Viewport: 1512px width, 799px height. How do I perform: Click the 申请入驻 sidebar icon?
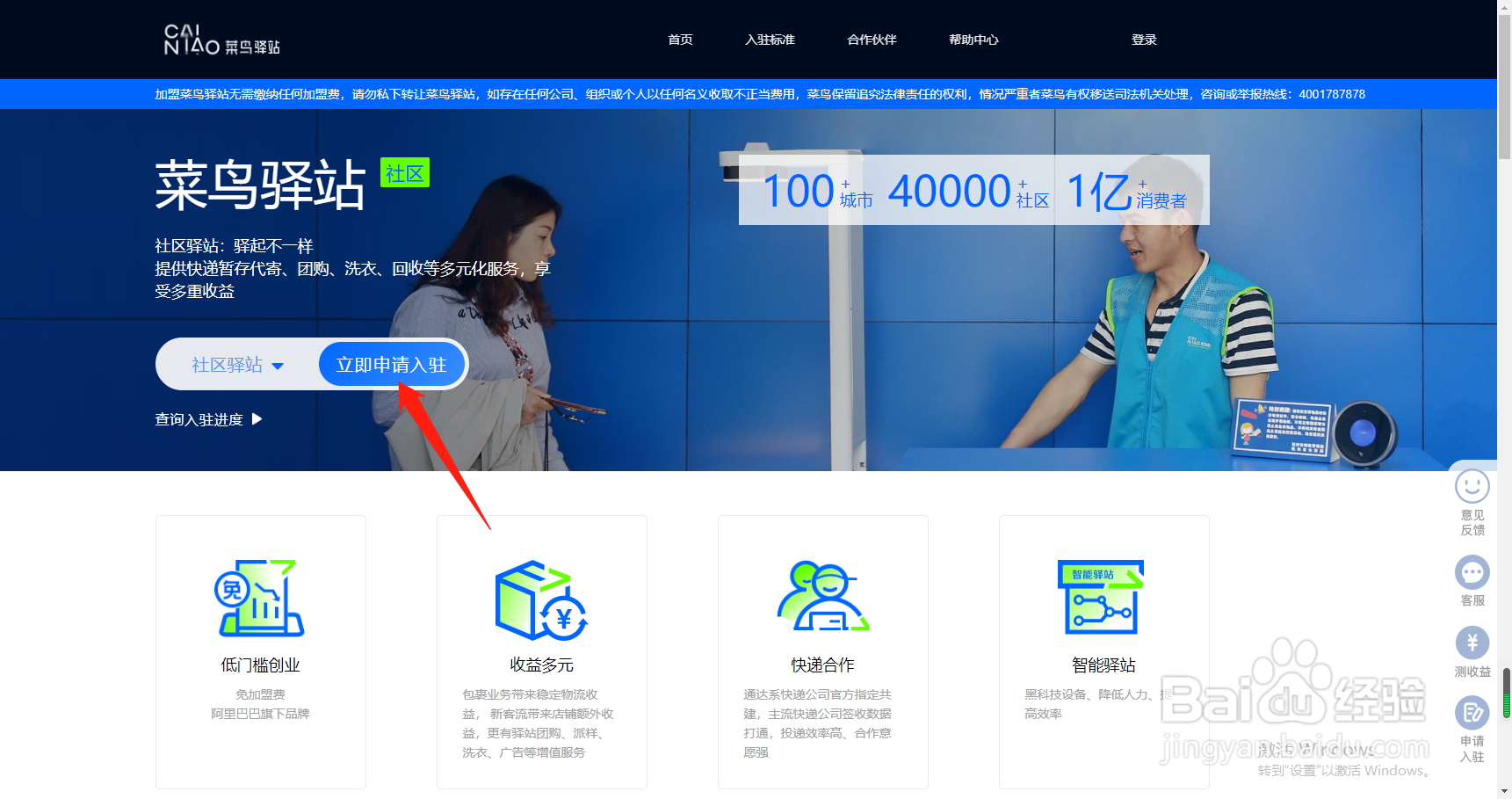(x=1472, y=713)
